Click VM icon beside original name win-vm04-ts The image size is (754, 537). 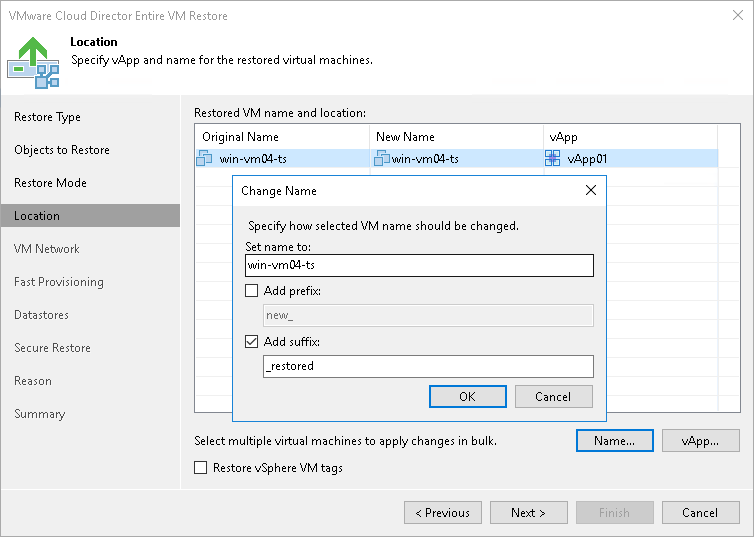coord(204,158)
